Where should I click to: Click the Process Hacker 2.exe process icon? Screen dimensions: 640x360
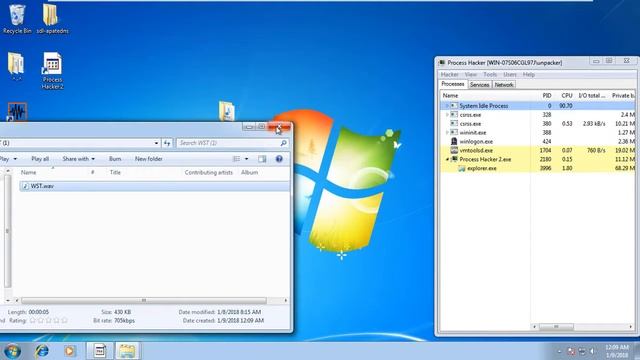(x=454, y=159)
